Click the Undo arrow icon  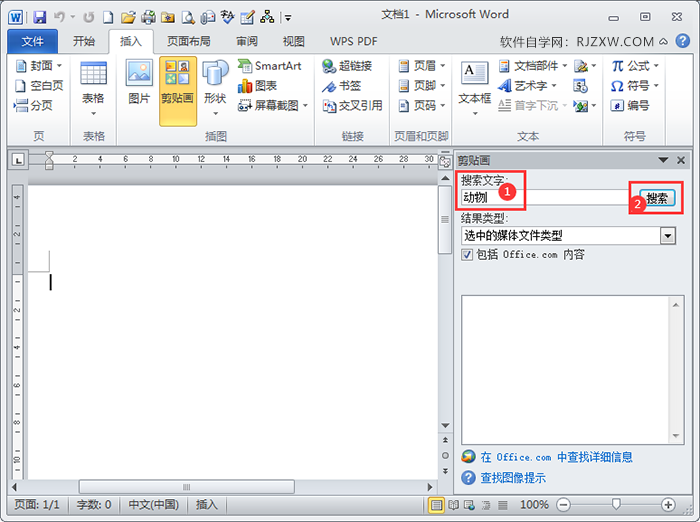(x=59, y=17)
